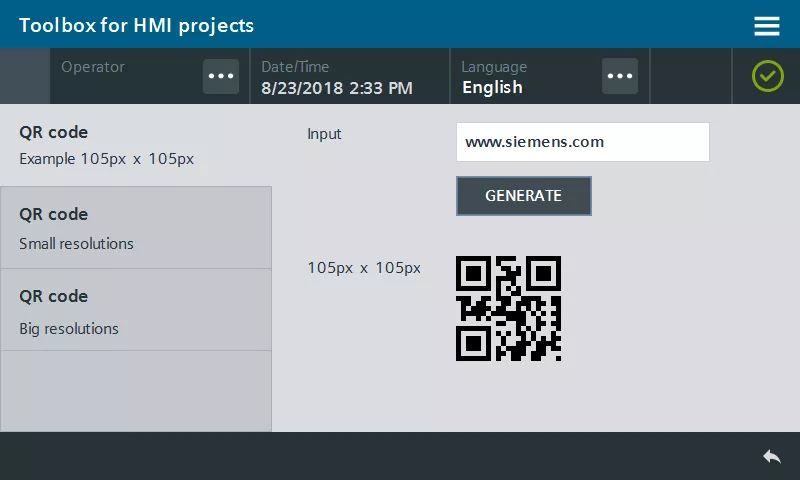Click the empty sidebar area below tabs

click(136, 391)
